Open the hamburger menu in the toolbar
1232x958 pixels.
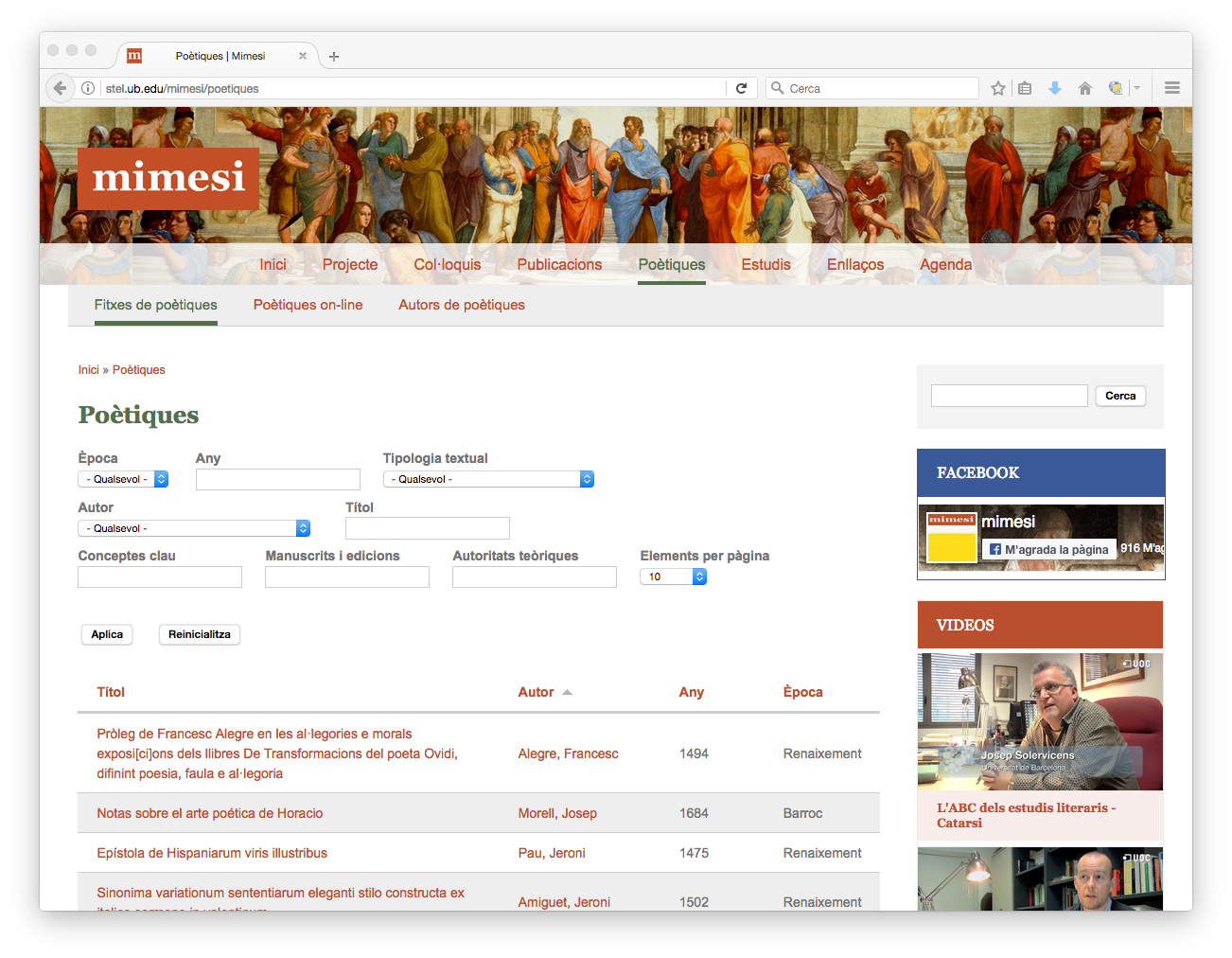(x=1172, y=88)
